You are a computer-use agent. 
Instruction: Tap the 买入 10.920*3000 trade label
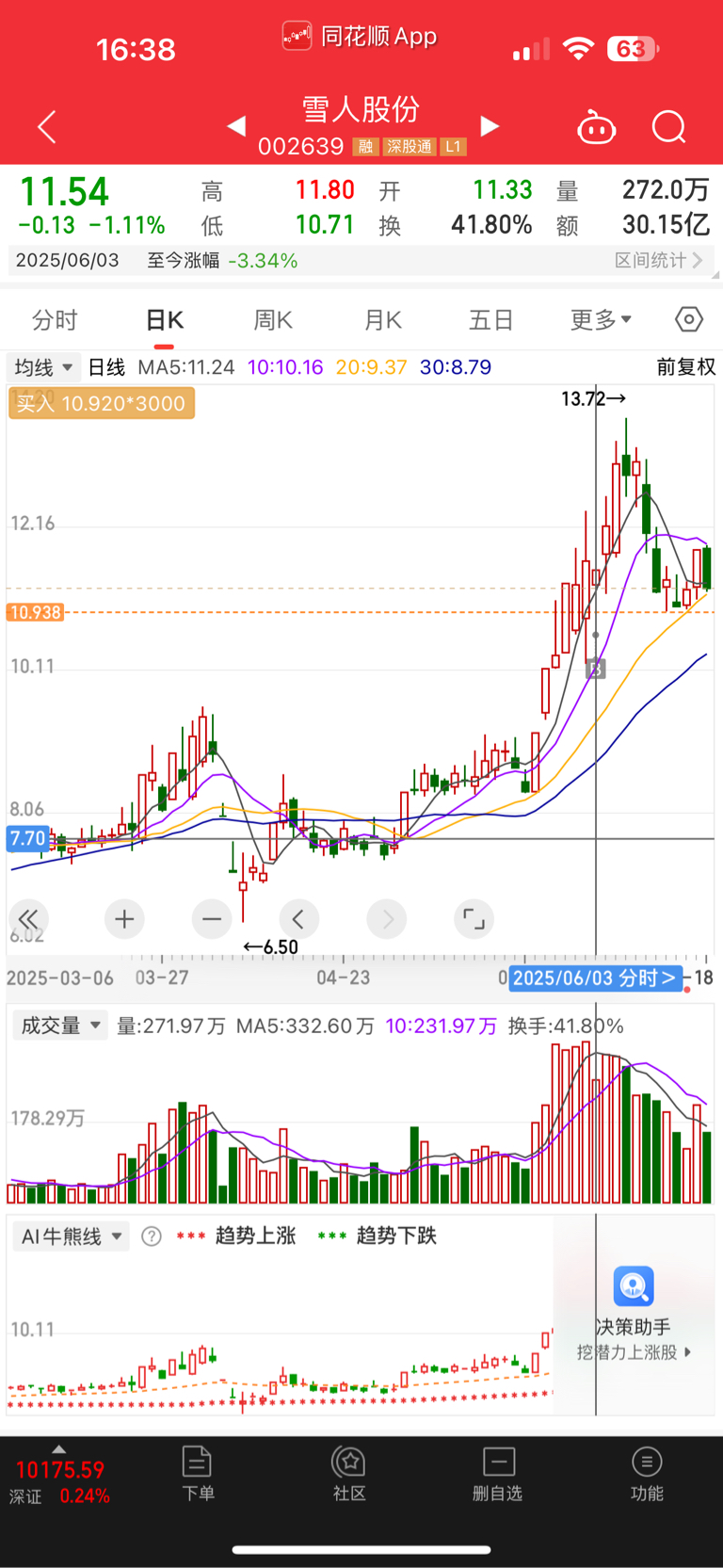click(101, 404)
